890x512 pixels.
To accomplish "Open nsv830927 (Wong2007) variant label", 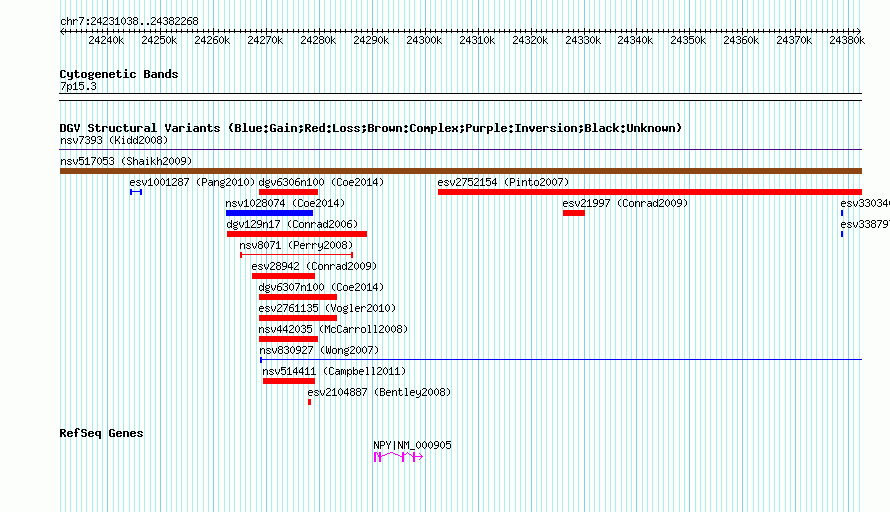I will pos(319,350).
